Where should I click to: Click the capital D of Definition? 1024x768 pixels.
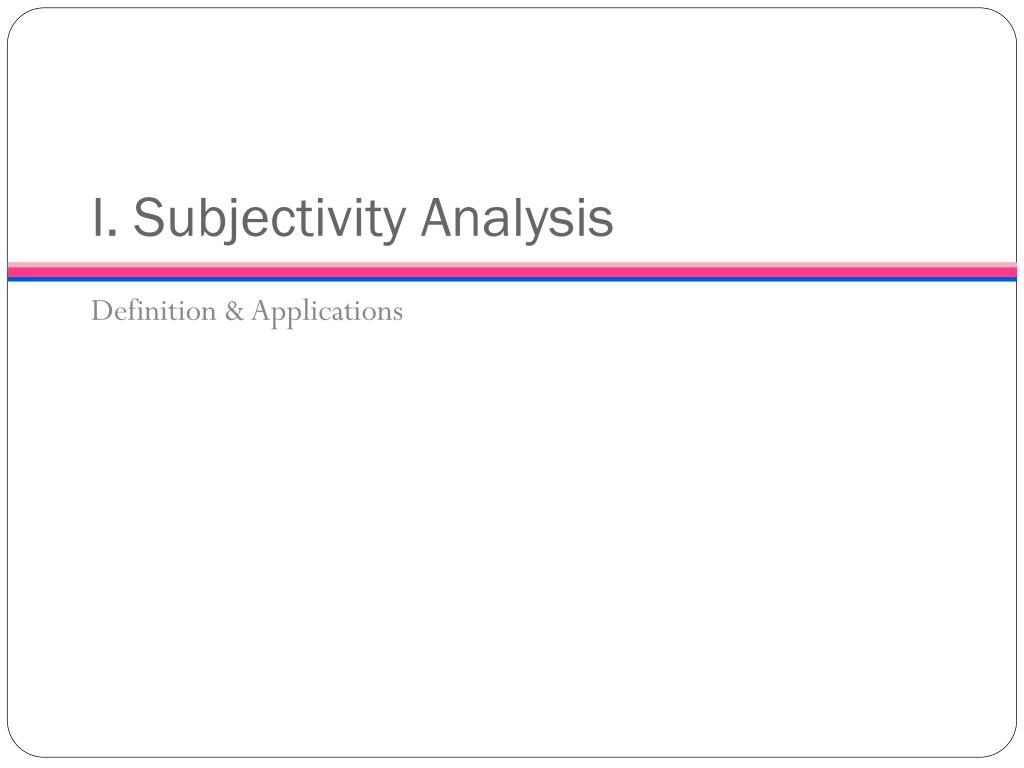[x=101, y=311]
